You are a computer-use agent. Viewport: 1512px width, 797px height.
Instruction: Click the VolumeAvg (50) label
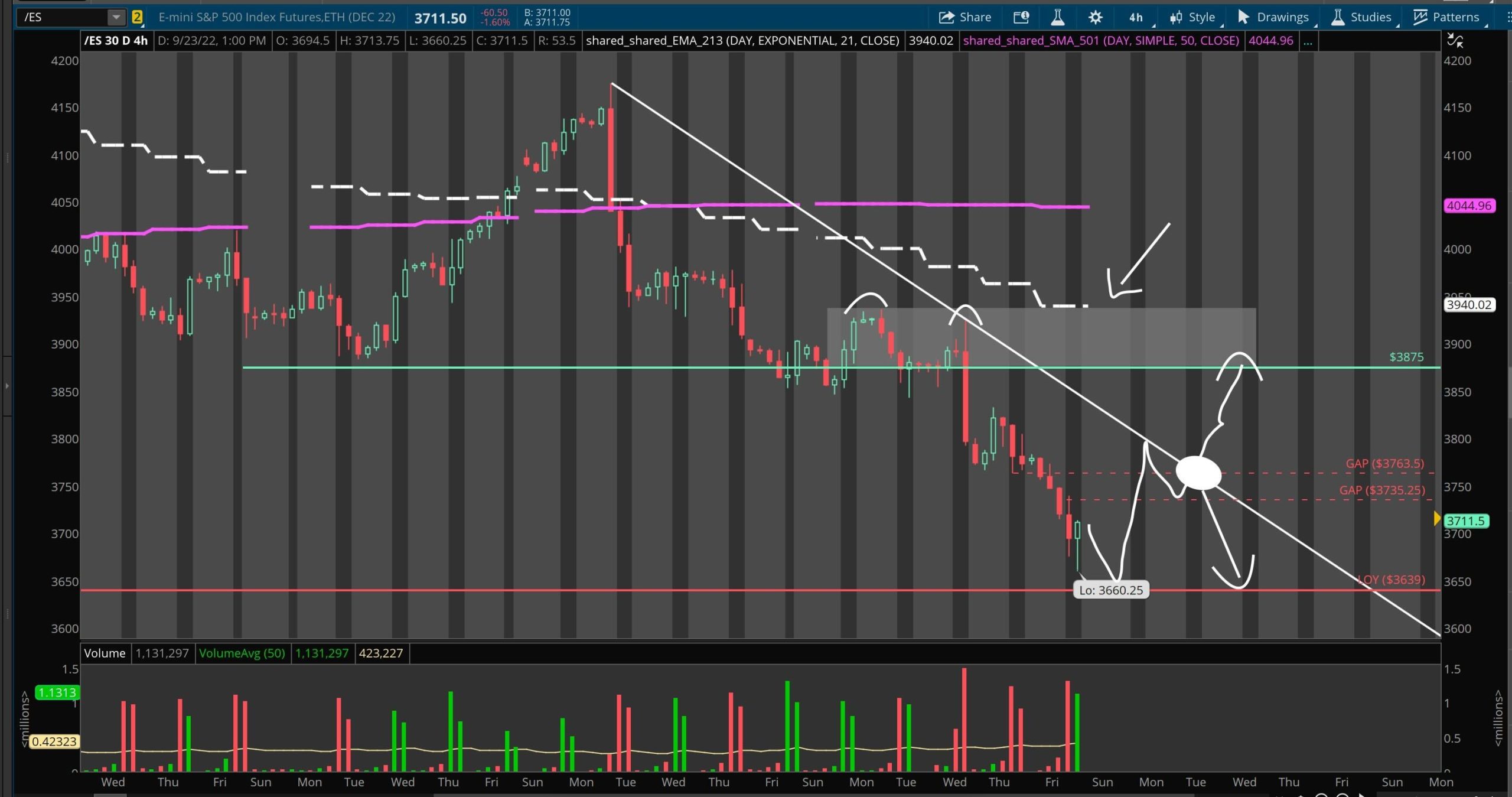pos(242,653)
